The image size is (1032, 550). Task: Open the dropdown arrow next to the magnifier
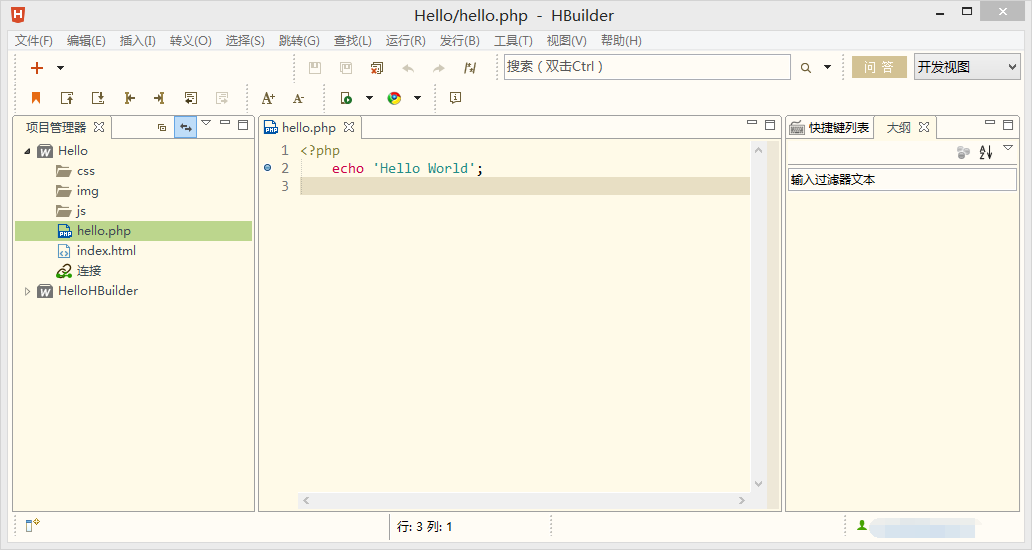click(x=827, y=67)
